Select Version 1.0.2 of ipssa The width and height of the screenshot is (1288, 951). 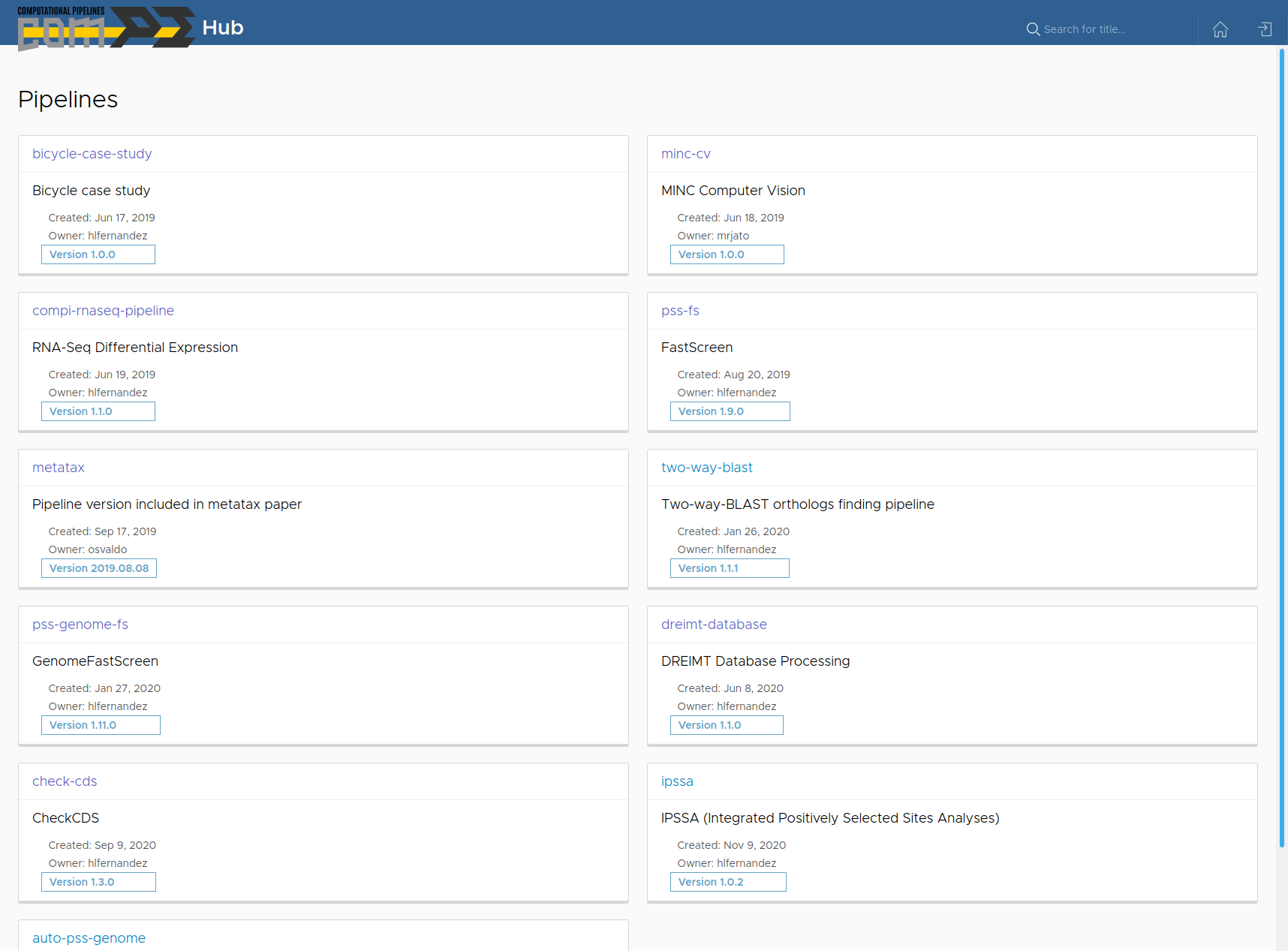point(727,882)
